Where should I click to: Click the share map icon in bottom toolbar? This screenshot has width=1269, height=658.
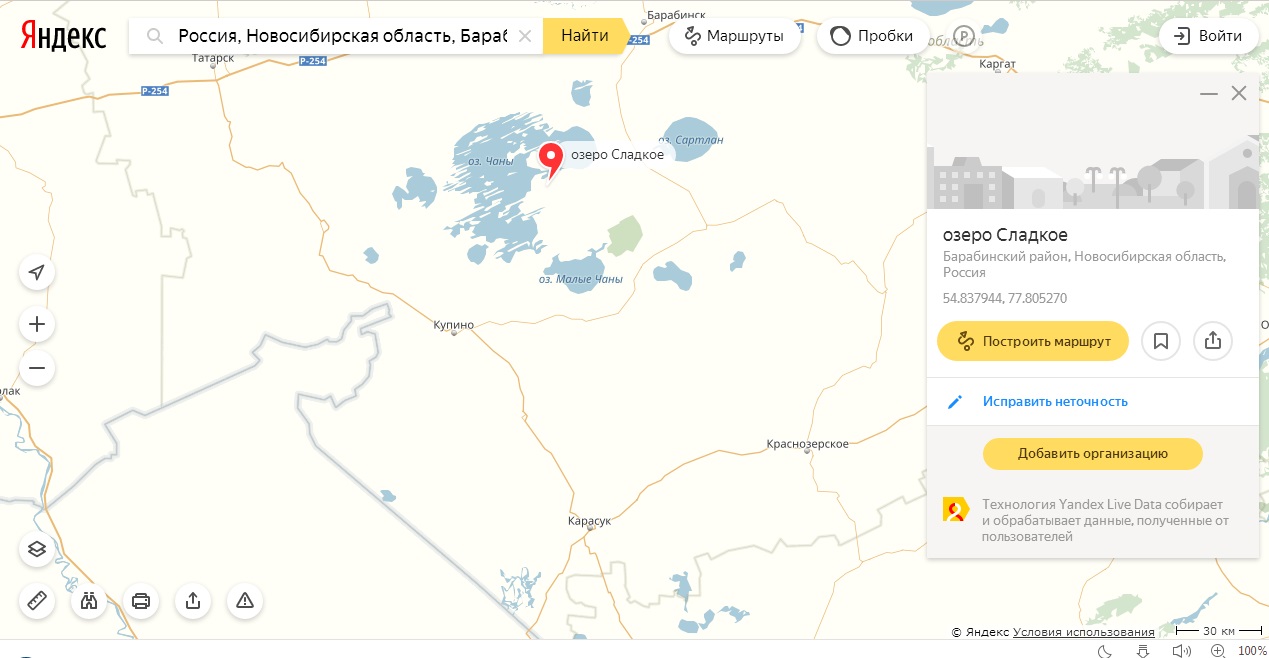click(193, 601)
